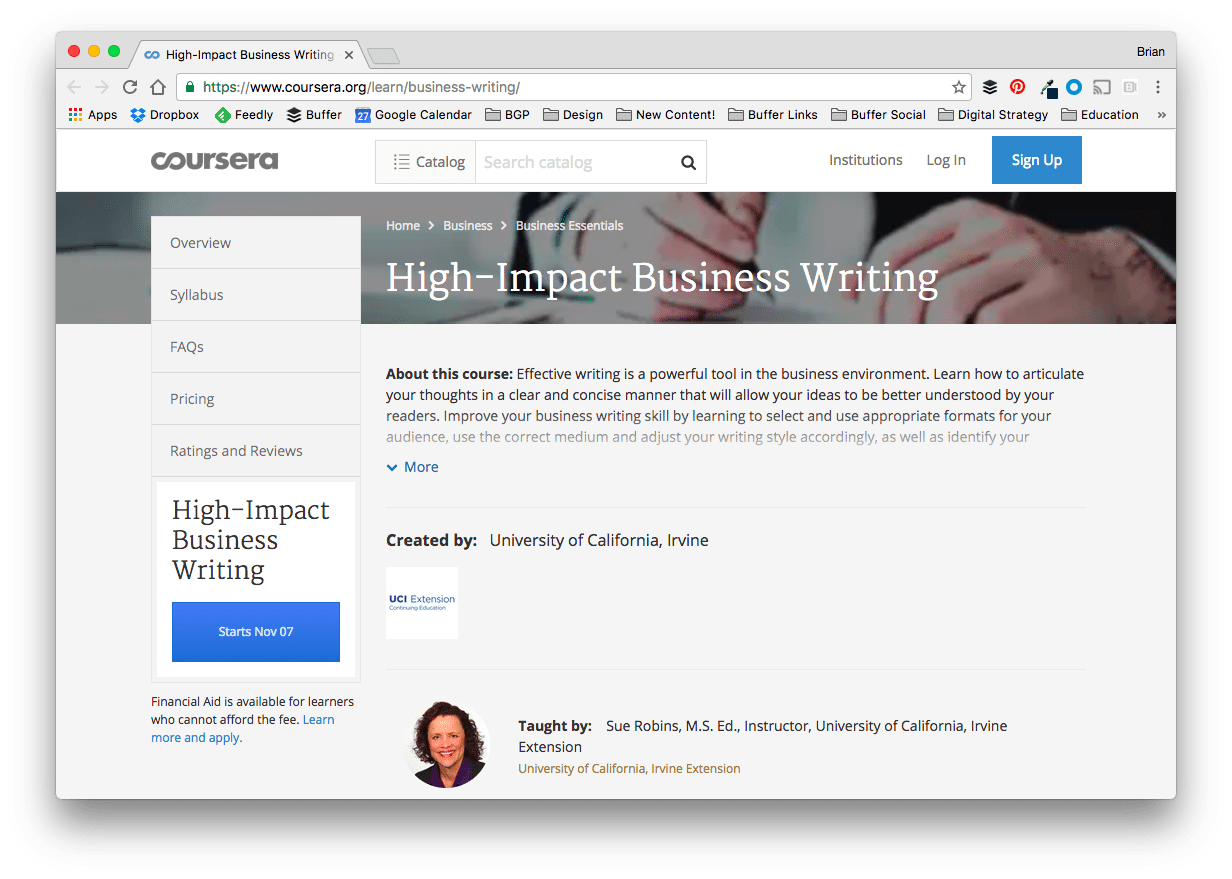
Task: Select Syllabus in the course sidebar
Action: 196,294
